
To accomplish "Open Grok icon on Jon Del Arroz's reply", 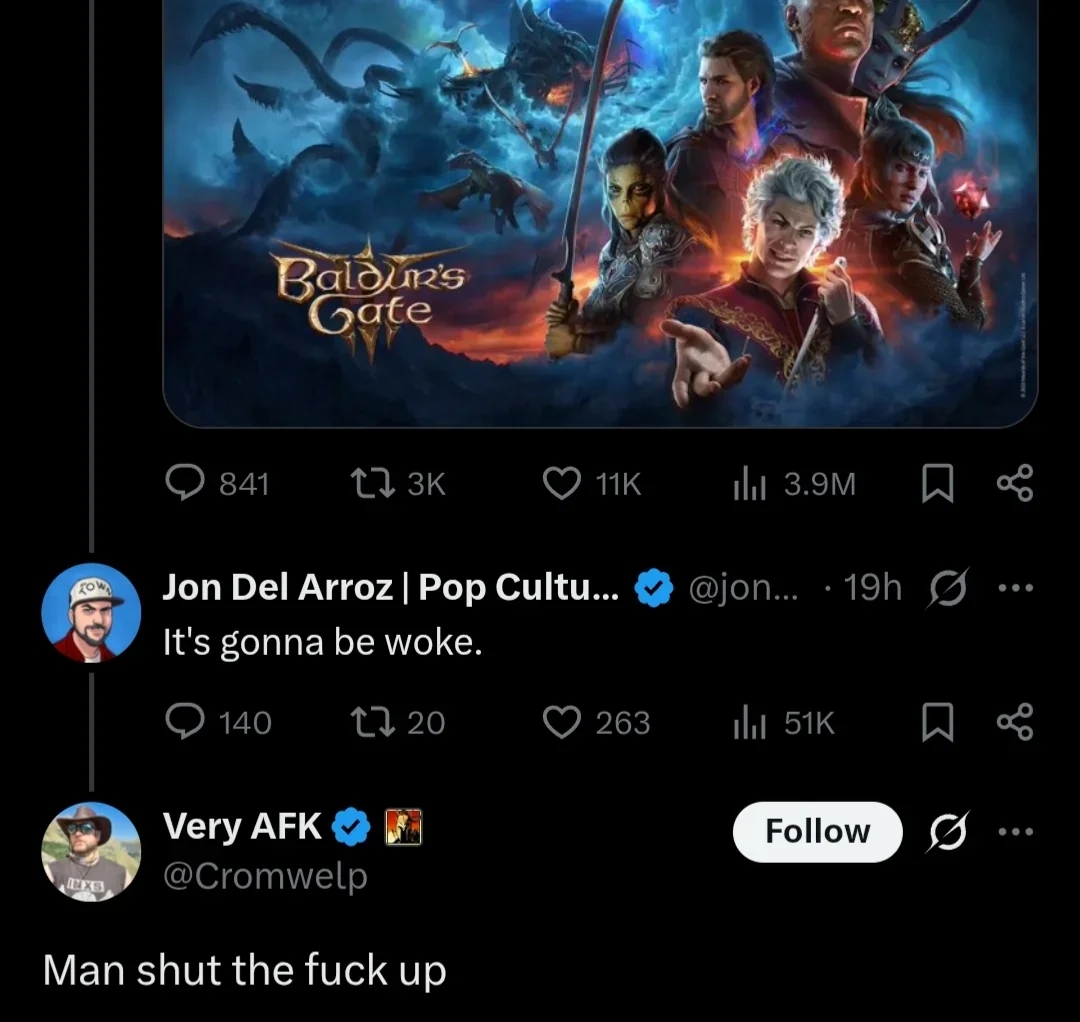I will coord(946,589).
